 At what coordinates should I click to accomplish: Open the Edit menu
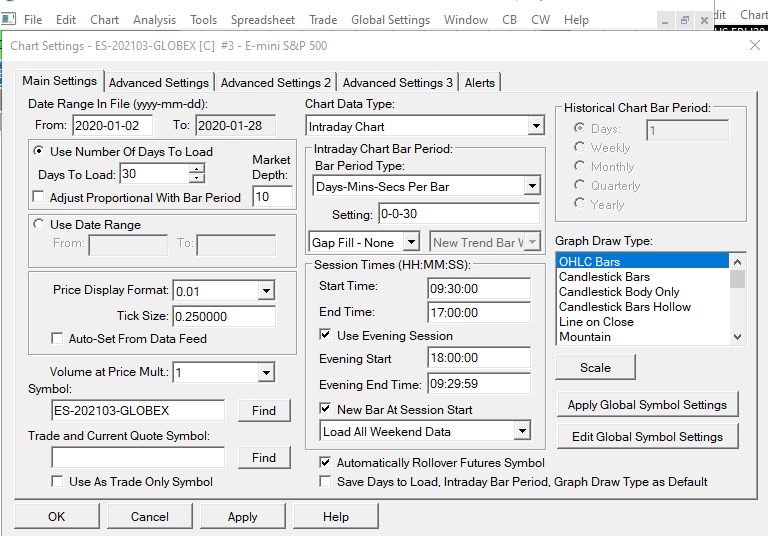[x=66, y=20]
